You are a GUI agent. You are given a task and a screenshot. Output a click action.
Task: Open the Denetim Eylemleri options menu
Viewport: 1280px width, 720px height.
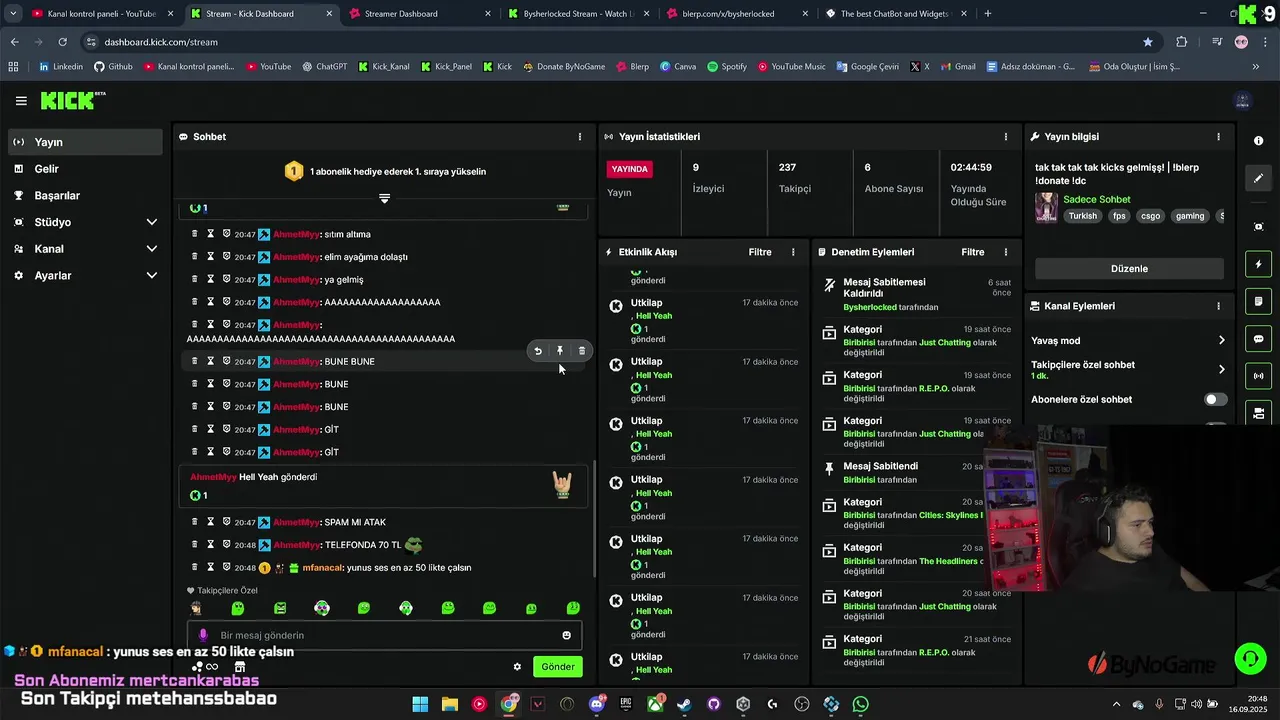(1006, 252)
